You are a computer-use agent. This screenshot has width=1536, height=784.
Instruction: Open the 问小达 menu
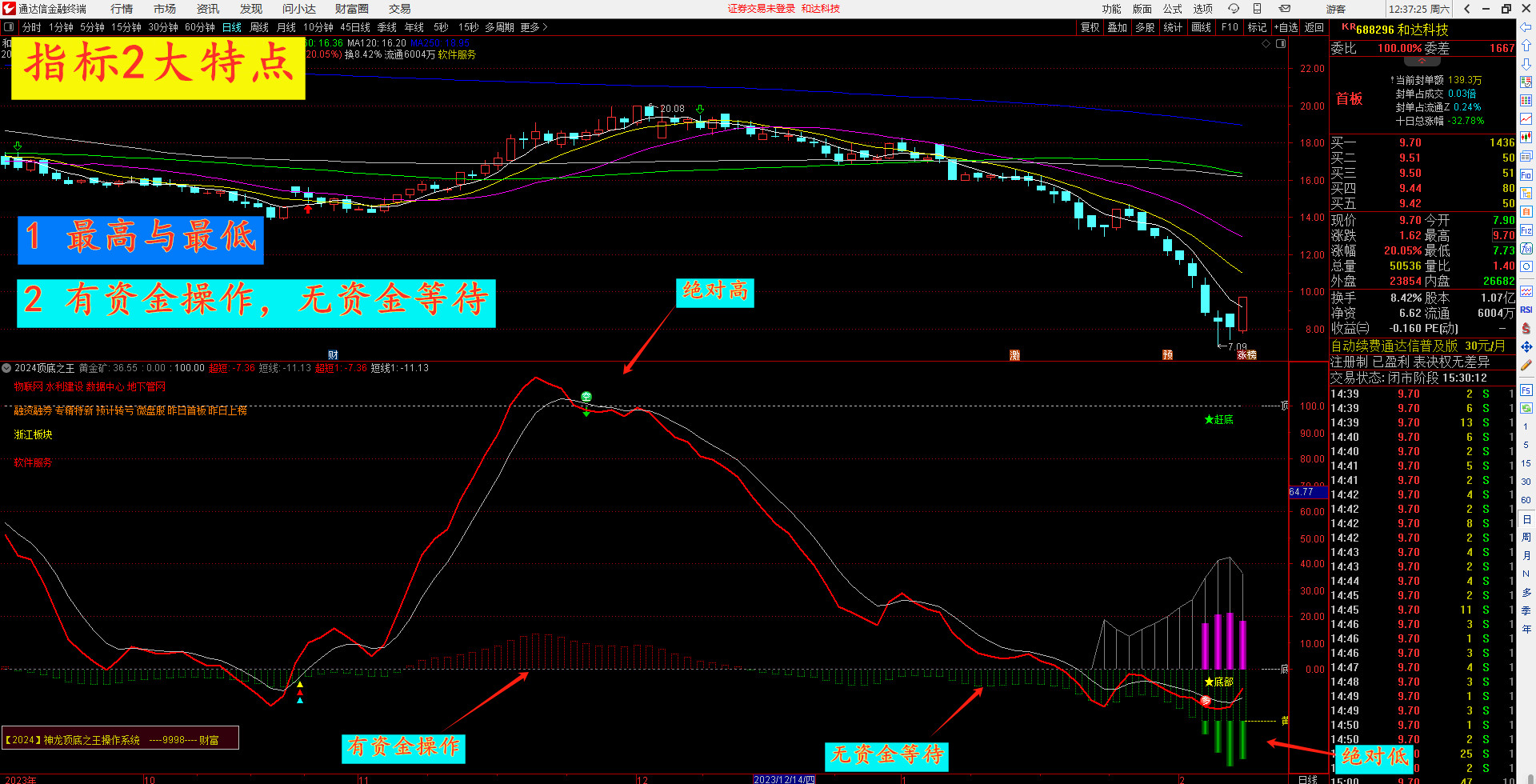tap(299, 9)
